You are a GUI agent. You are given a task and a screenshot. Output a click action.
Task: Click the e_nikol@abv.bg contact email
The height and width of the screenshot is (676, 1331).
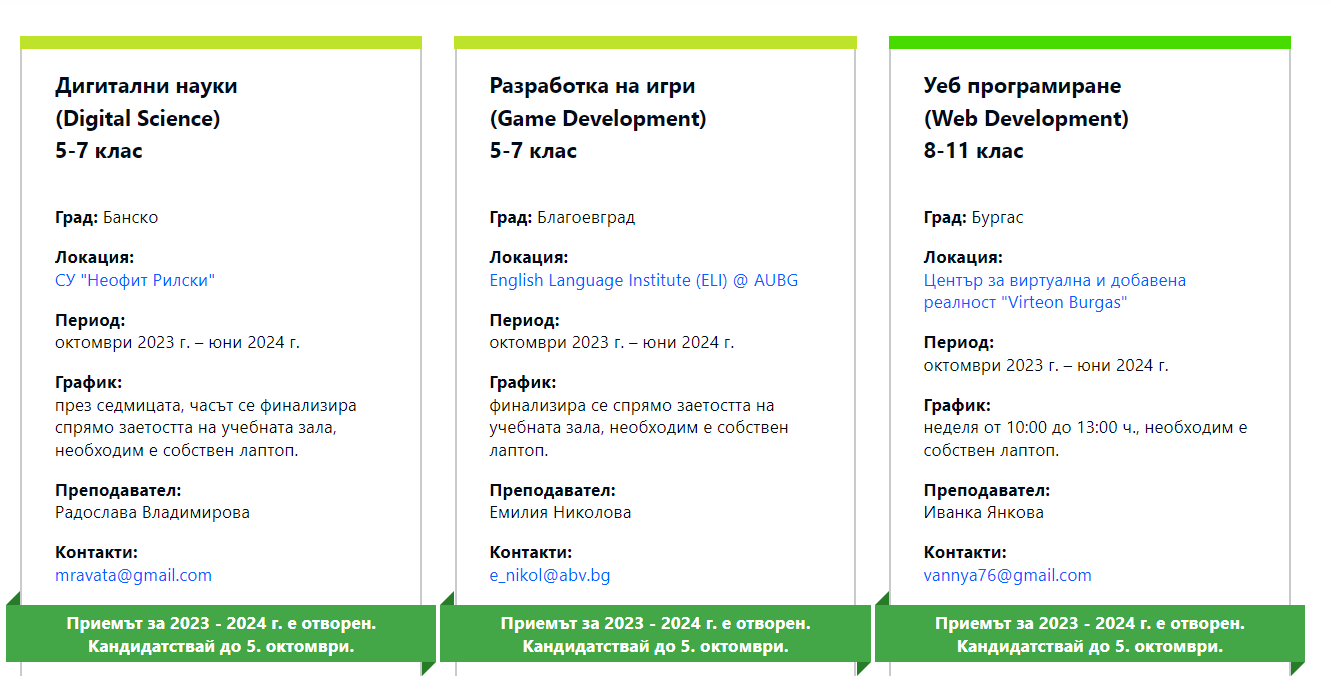click(x=549, y=575)
